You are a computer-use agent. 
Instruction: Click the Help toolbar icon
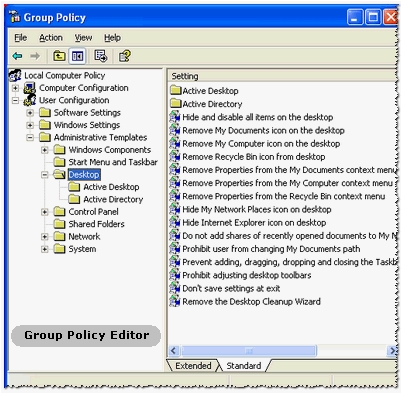click(x=125, y=56)
